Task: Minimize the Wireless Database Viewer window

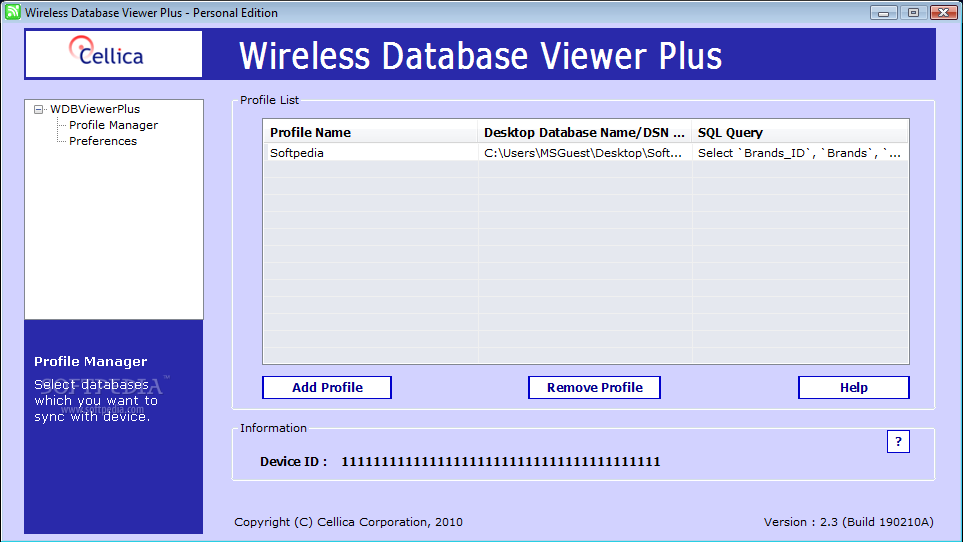Action: (x=883, y=12)
